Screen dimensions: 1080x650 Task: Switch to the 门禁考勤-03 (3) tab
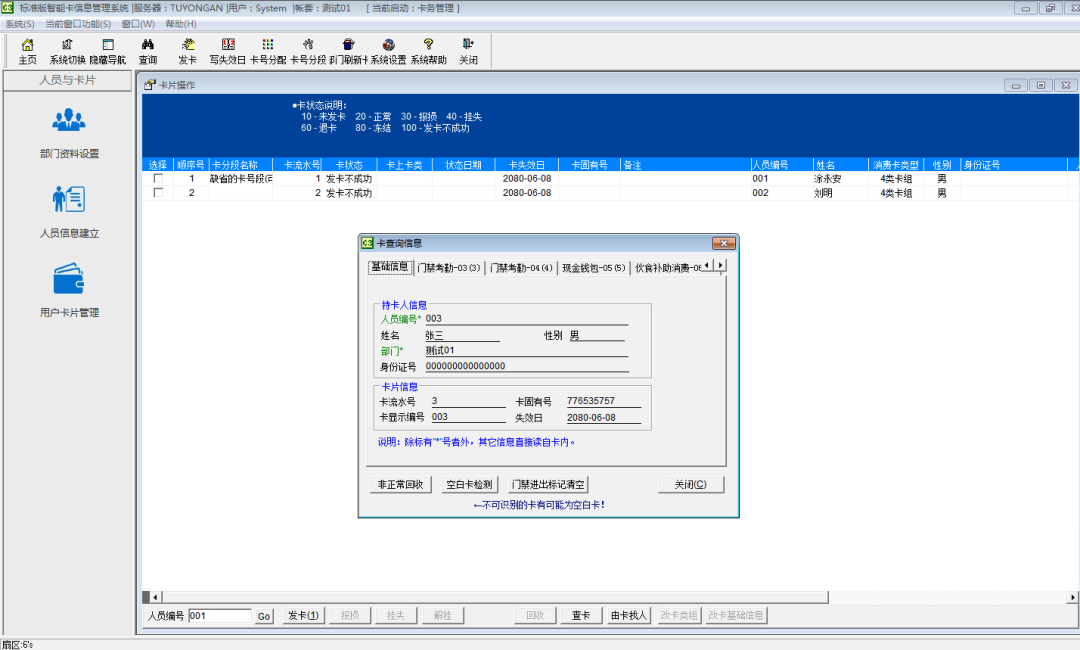[x=449, y=267]
